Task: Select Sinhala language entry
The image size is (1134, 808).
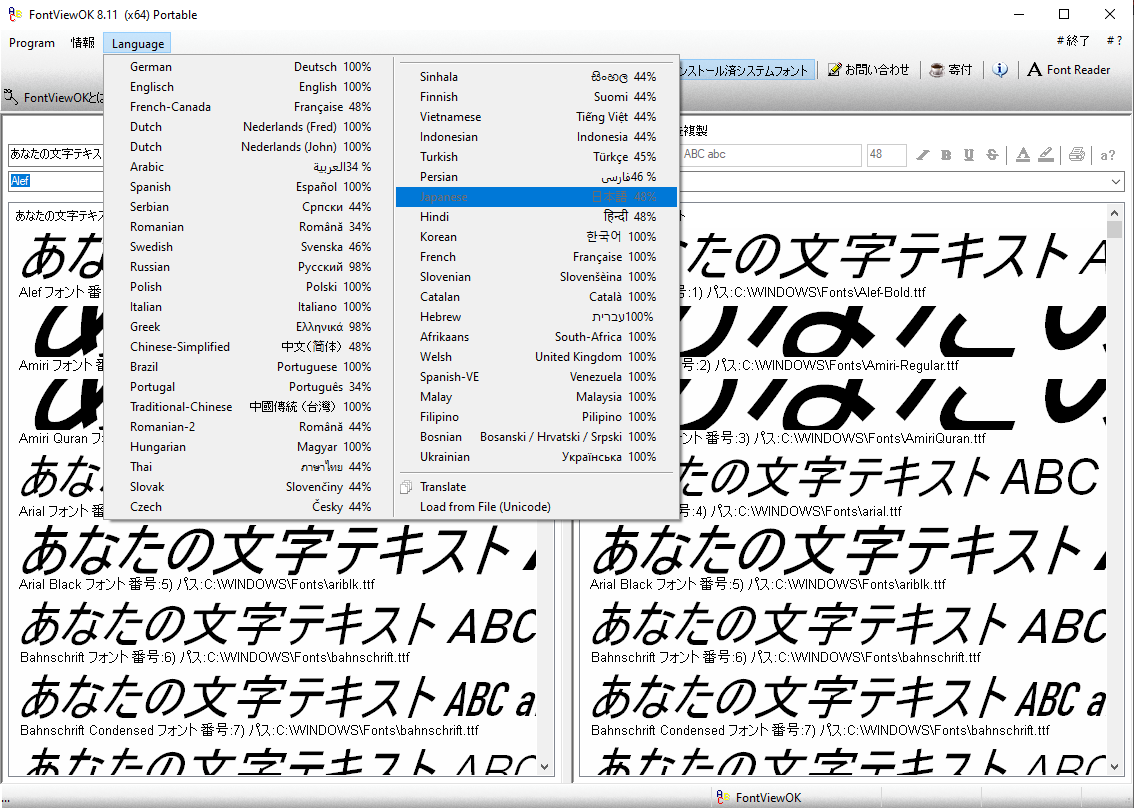Action: 537,77
